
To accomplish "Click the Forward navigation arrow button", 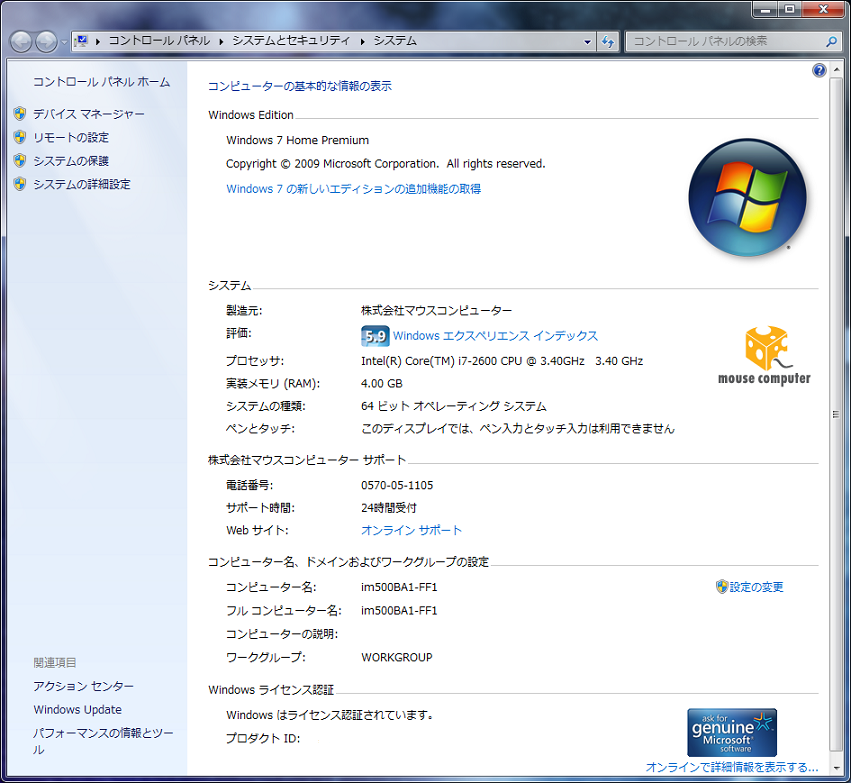I will coord(46,42).
